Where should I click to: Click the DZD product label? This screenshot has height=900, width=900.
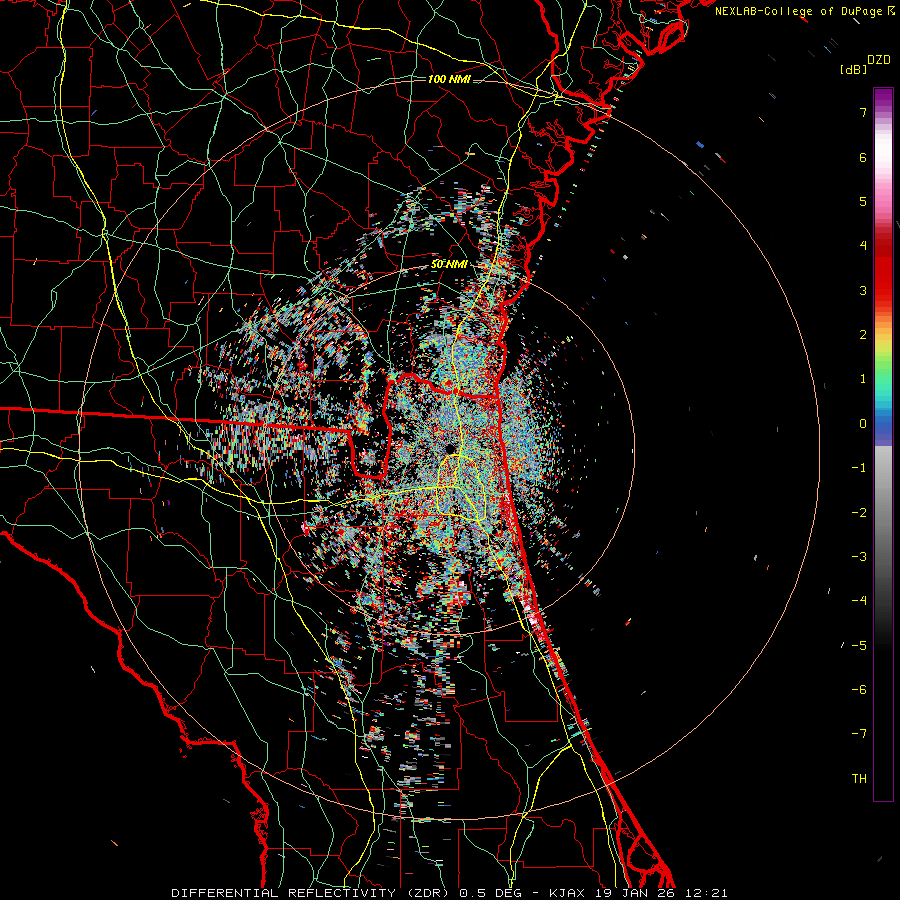(879, 60)
